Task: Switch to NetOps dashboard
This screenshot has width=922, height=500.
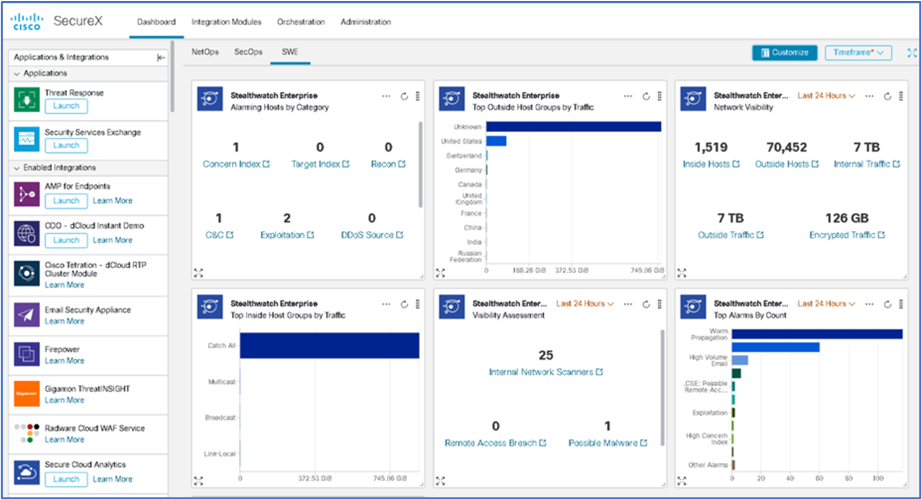Action: point(205,52)
